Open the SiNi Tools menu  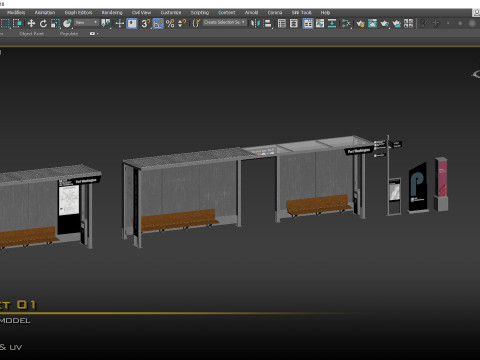click(x=302, y=12)
